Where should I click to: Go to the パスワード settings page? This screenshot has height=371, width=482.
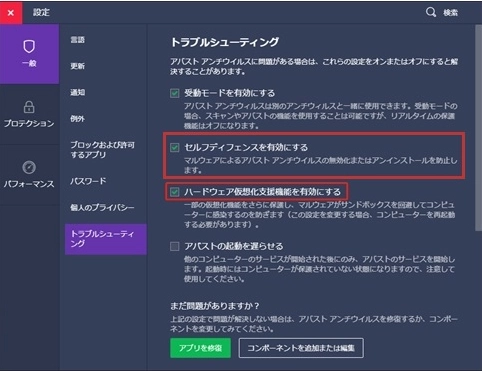pos(88,181)
